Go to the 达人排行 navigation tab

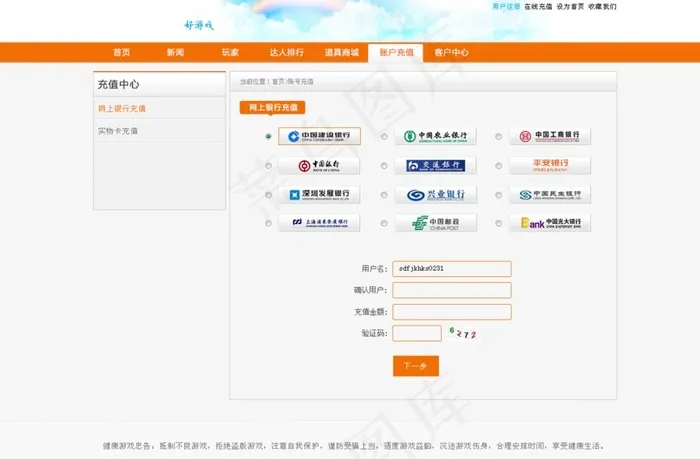(x=287, y=52)
